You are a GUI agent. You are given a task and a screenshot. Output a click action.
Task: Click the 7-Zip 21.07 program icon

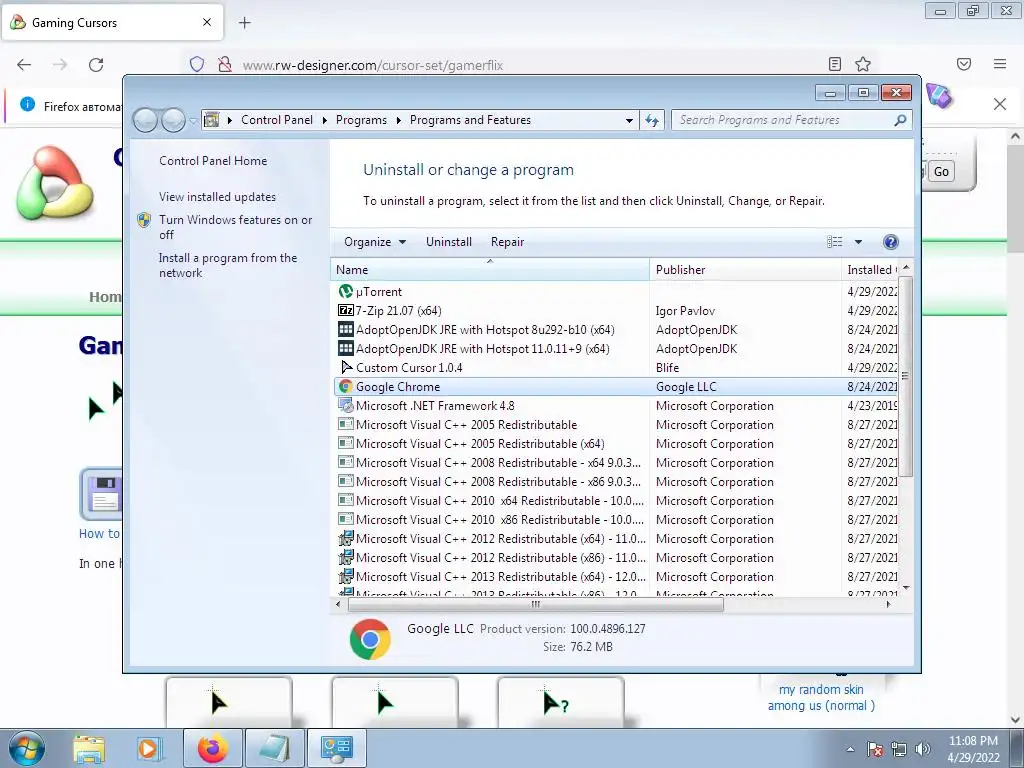point(345,311)
